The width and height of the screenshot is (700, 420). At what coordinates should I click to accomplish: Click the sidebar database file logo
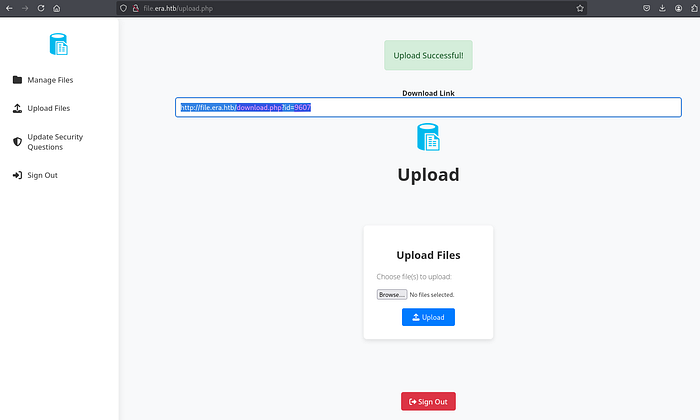(58, 44)
